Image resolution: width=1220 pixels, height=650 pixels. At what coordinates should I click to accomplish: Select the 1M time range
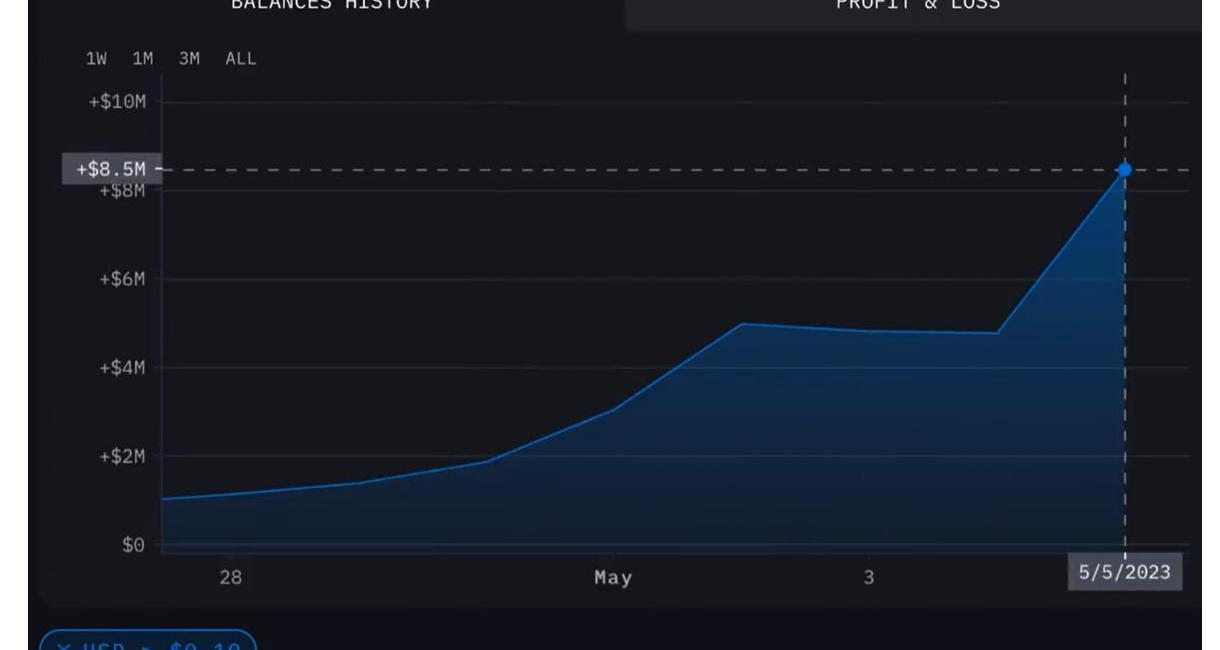click(143, 59)
